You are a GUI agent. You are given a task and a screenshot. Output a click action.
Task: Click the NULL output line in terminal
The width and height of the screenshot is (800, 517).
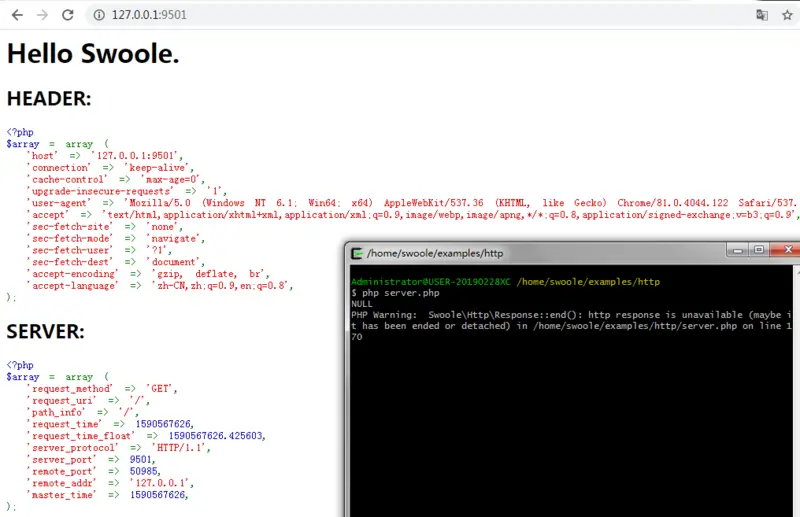[x=362, y=304]
